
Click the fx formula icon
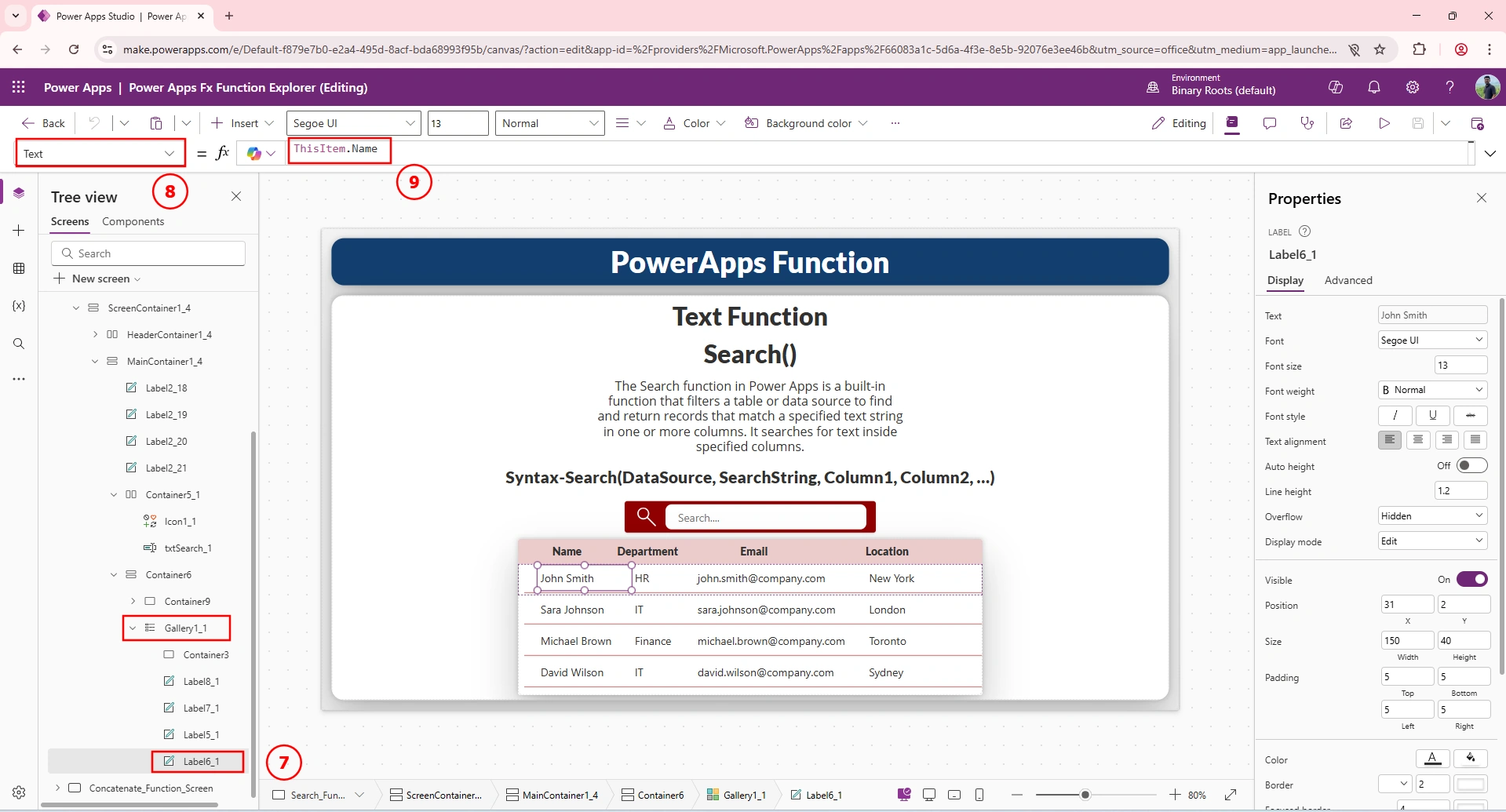click(x=222, y=153)
